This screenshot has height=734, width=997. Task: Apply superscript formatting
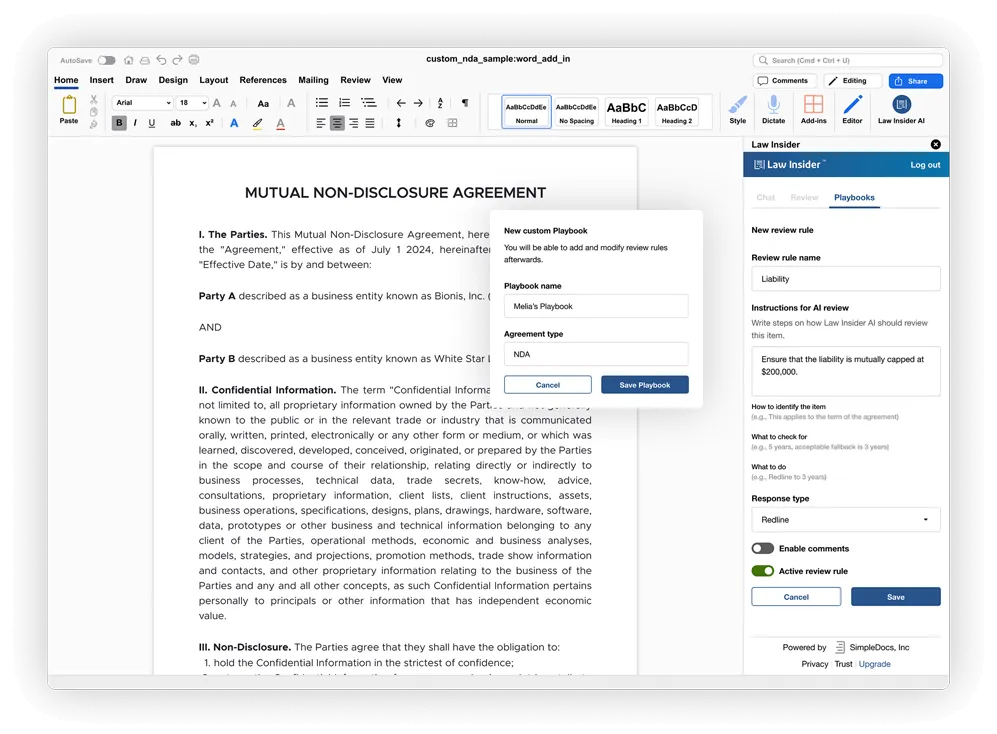pos(209,123)
